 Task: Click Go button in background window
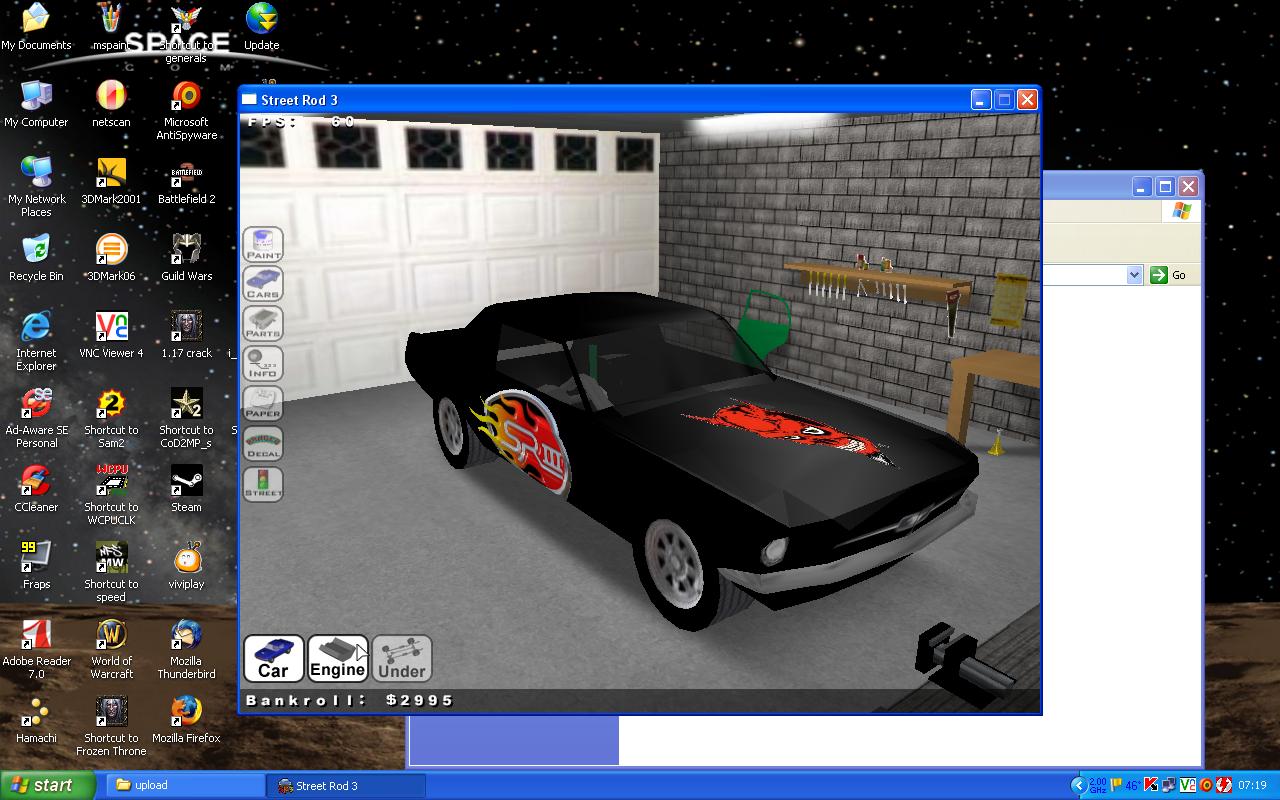tap(1168, 275)
